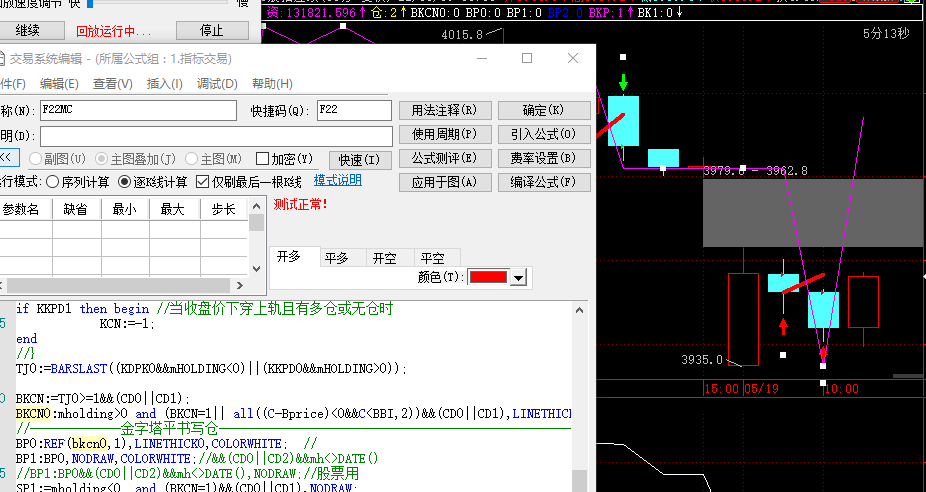Click the empty description input field

pos(216,136)
